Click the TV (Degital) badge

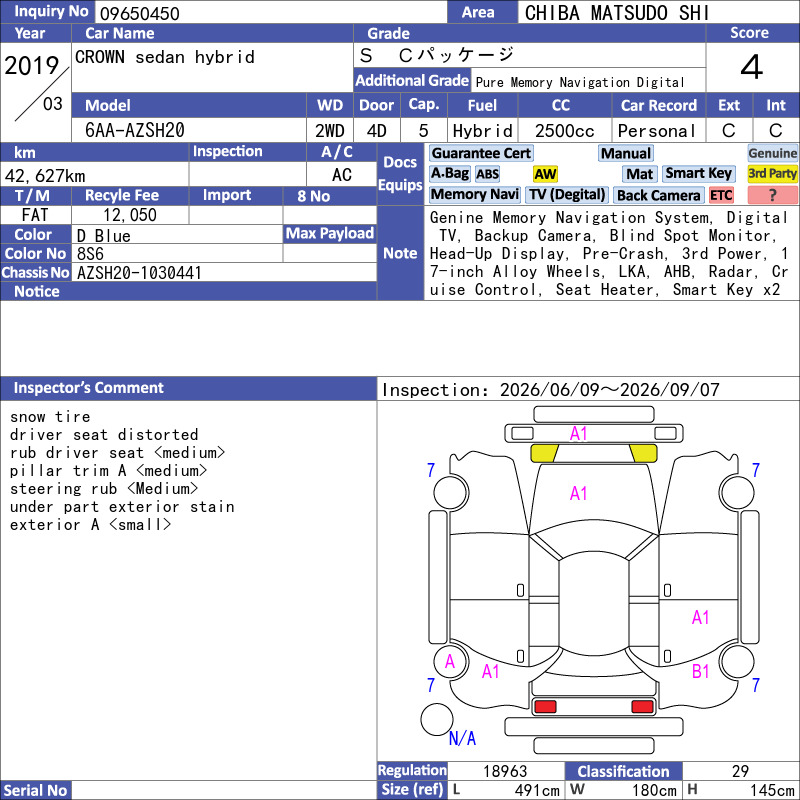point(567,195)
